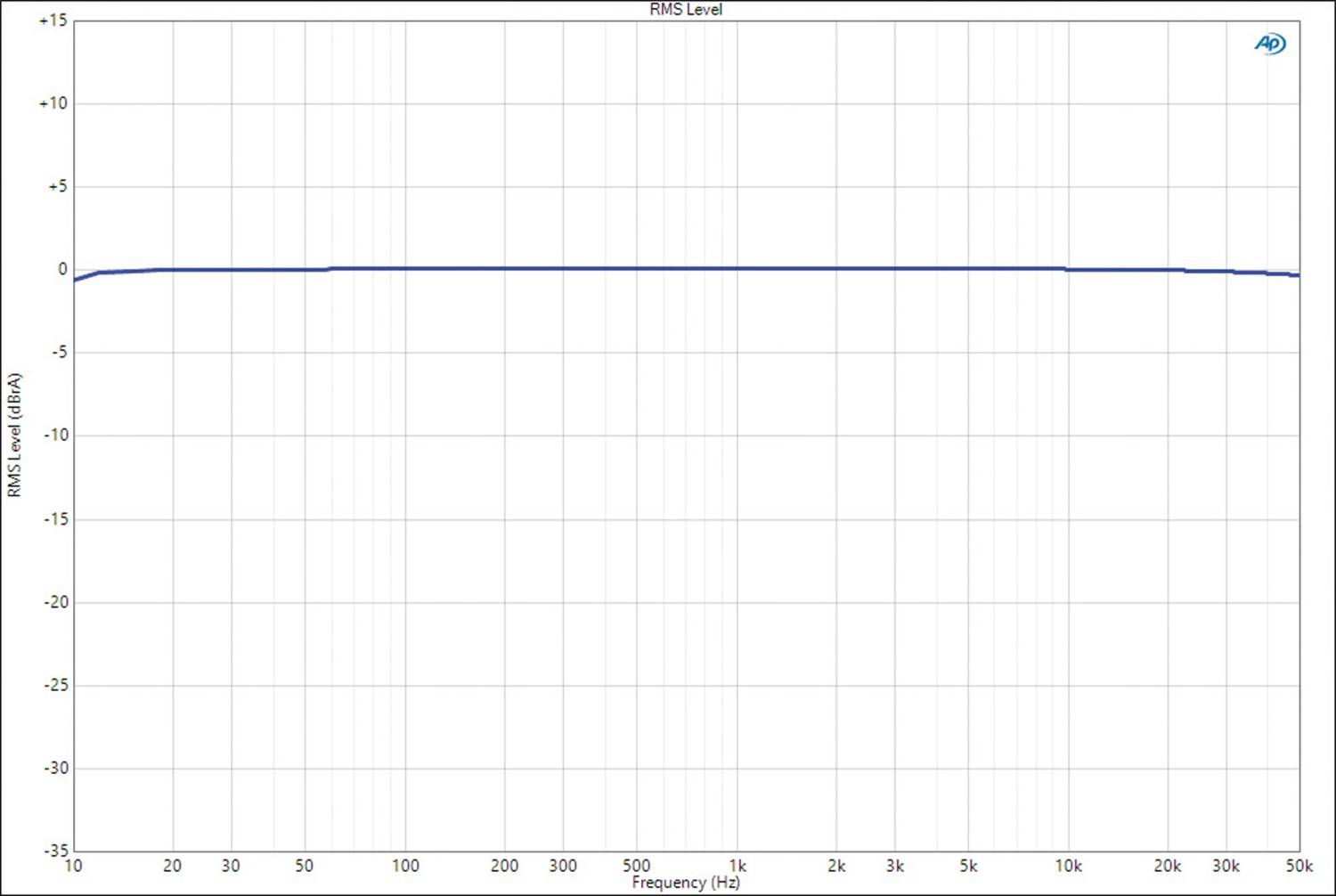Screen dimensions: 1336x896
Task: Click the -25 y-axis value
Action: pyautogui.click(x=55, y=685)
